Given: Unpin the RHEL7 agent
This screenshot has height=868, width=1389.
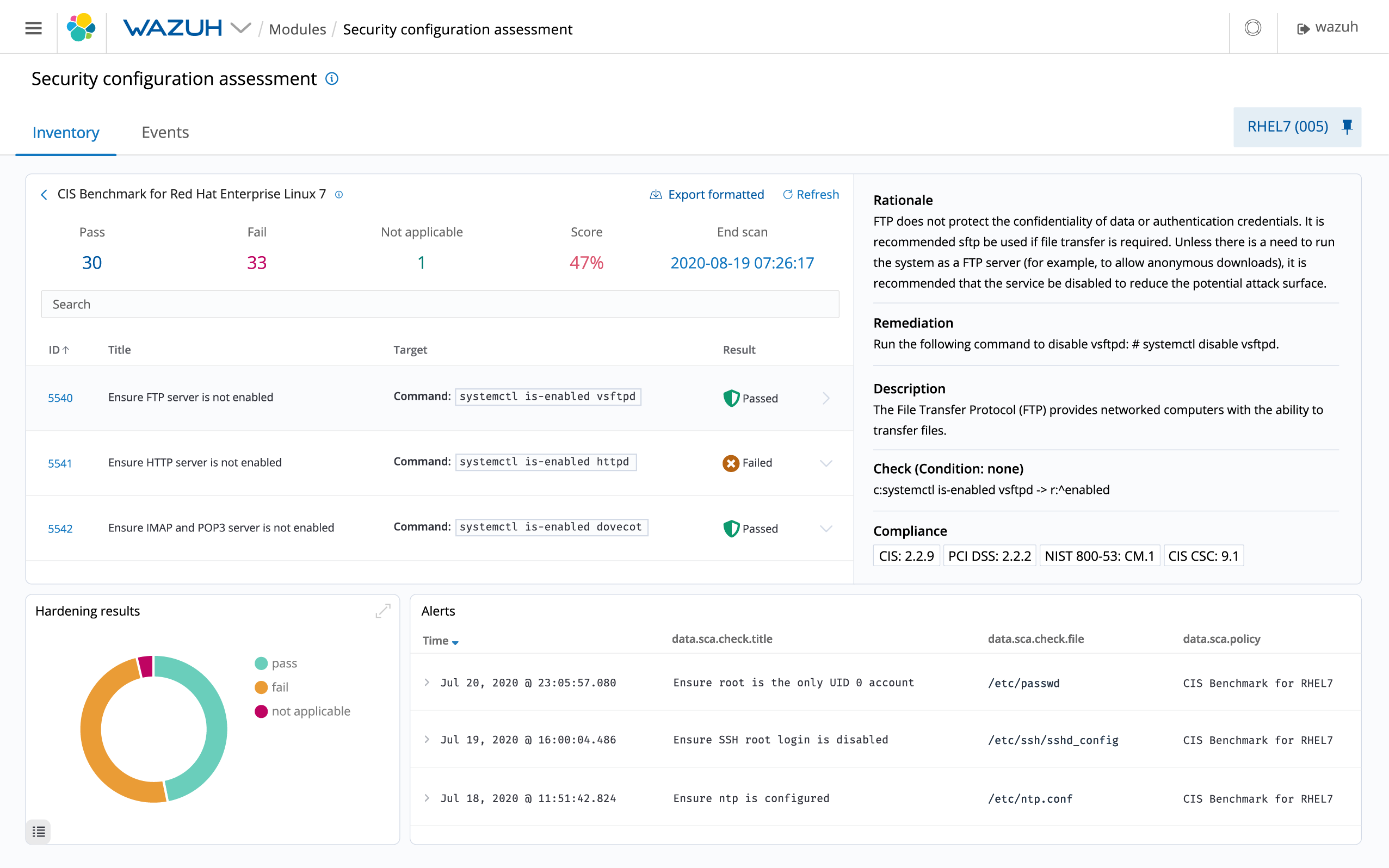Looking at the screenshot, I should click(1348, 127).
